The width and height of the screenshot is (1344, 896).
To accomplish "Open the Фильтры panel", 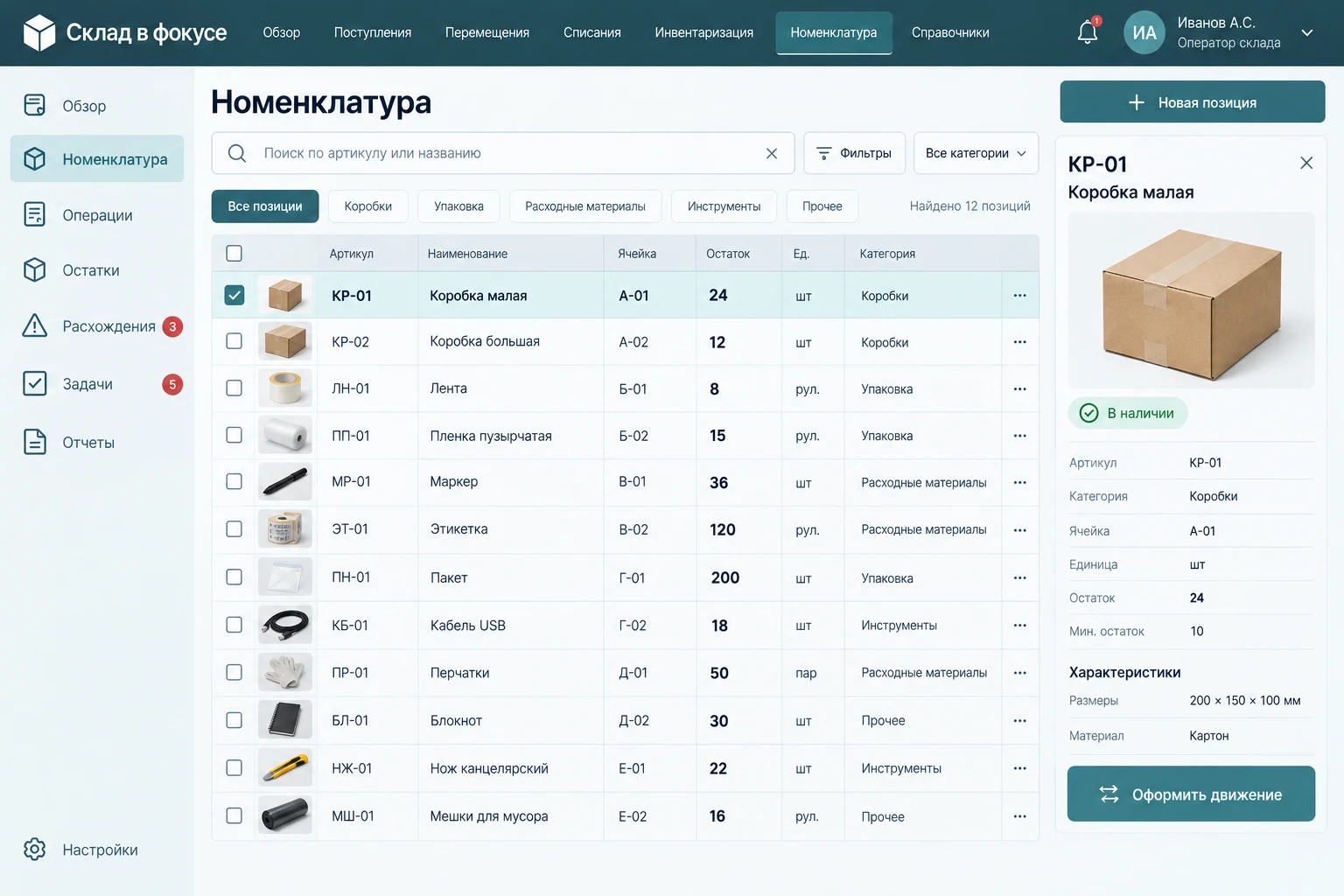I will coord(854,153).
